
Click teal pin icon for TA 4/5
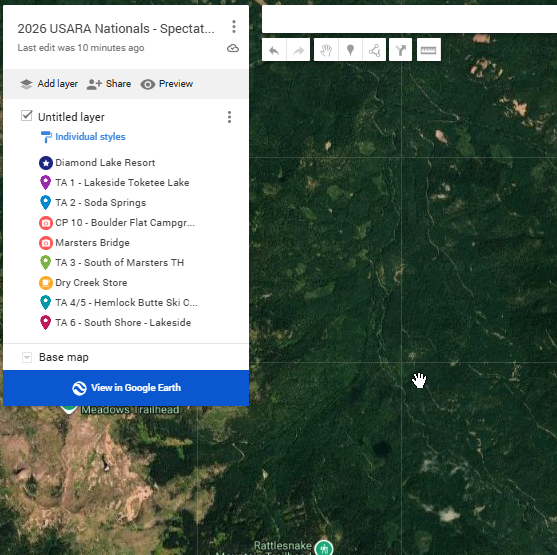click(45, 303)
